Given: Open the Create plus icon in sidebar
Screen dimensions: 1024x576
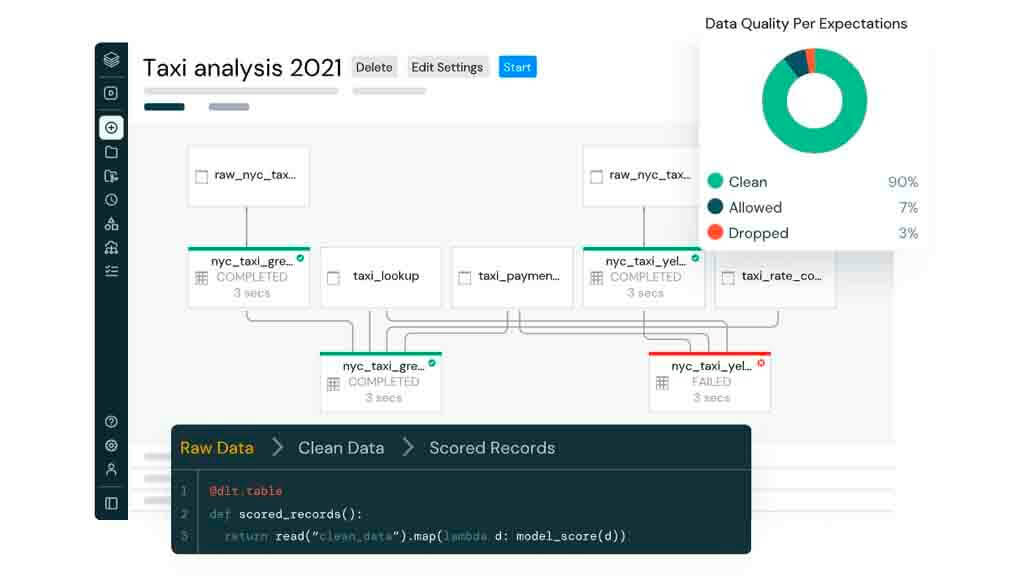Looking at the screenshot, I should pyautogui.click(x=111, y=128).
